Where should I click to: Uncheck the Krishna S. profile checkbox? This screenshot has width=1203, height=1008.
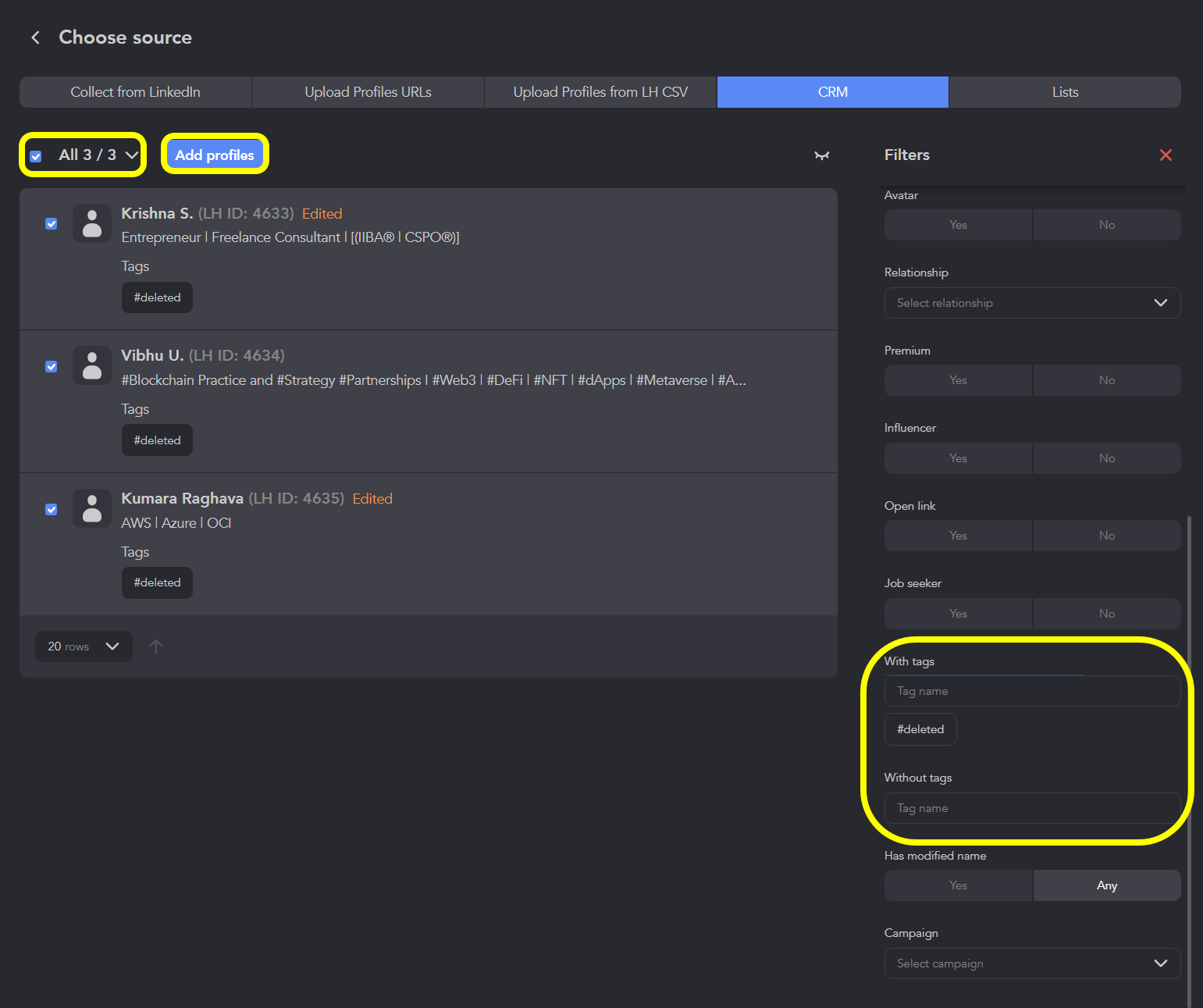[x=52, y=224]
